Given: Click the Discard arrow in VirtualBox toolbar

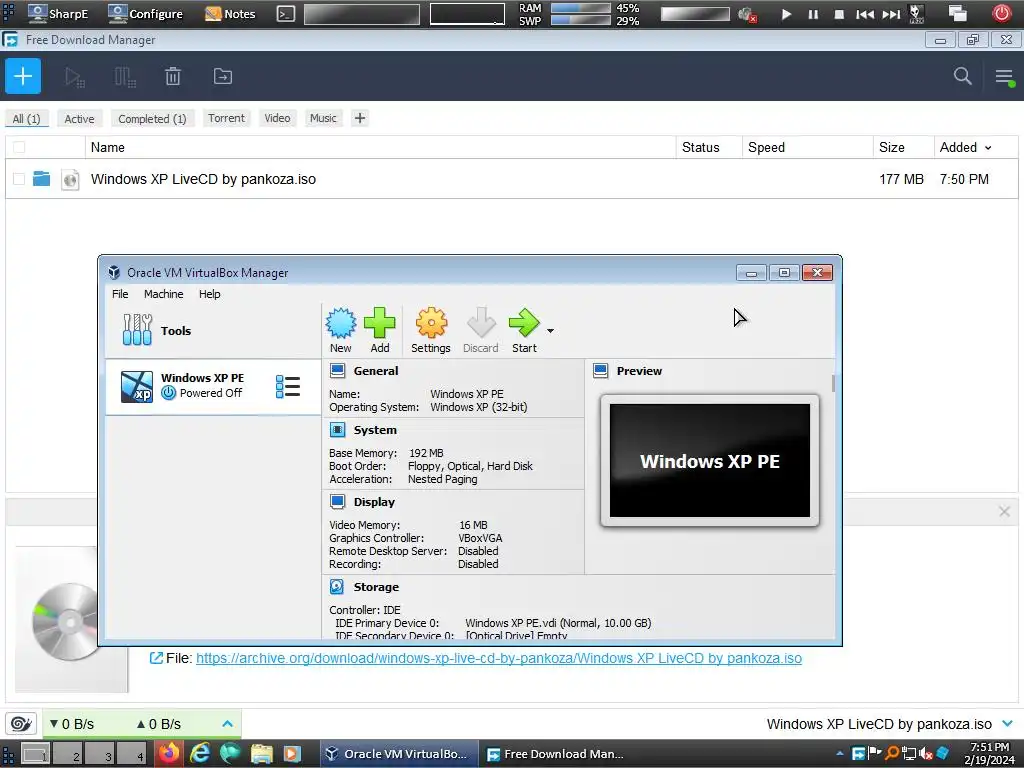Looking at the screenshot, I should coord(481,330).
